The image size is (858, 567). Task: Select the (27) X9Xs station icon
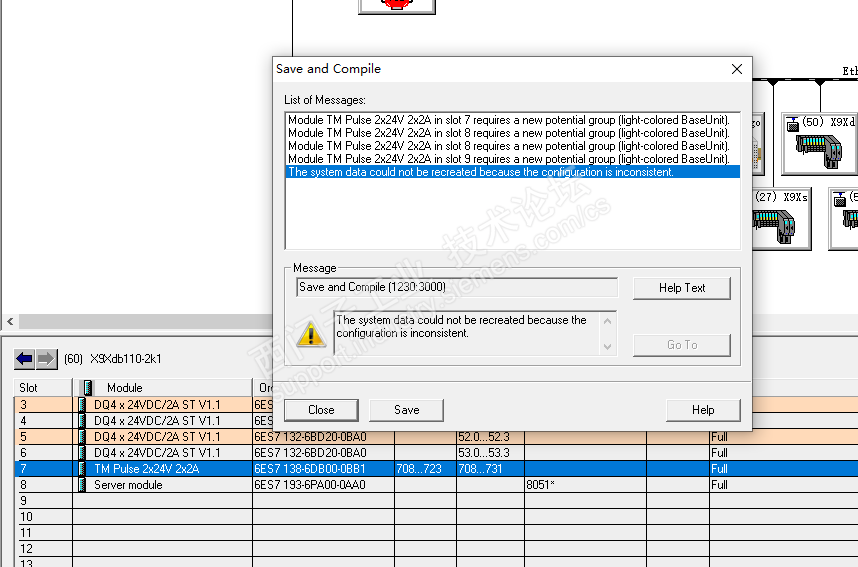(x=781, y=219)
